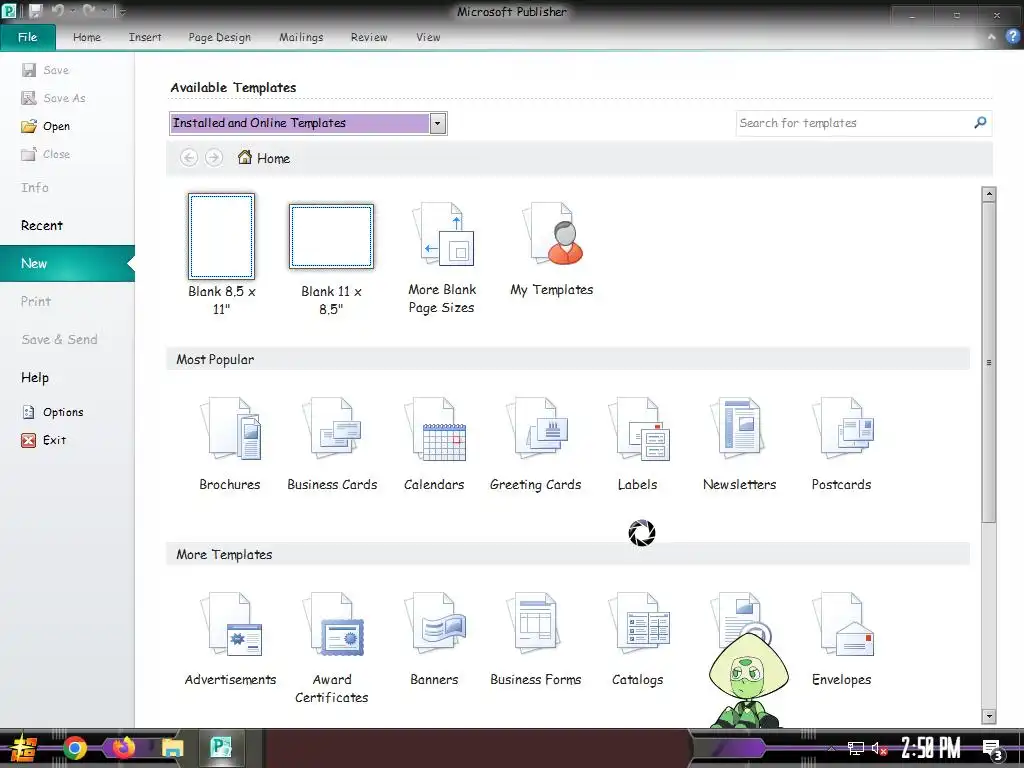Switch to the View ribbon tab
1024x768 pixels.
click(428, 37)
